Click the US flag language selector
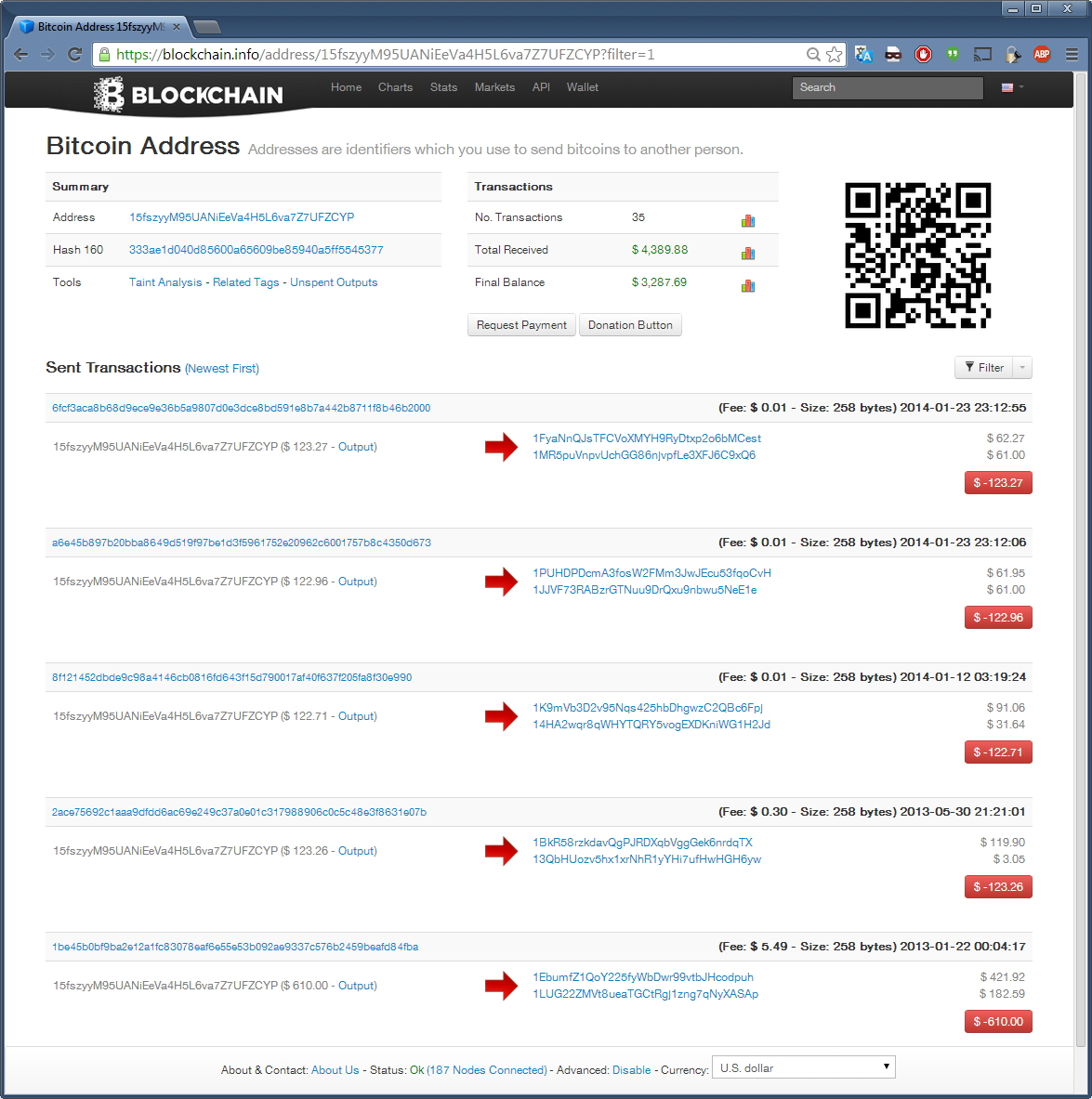The image size is (1092, 1099). [x=1012, y=87]
